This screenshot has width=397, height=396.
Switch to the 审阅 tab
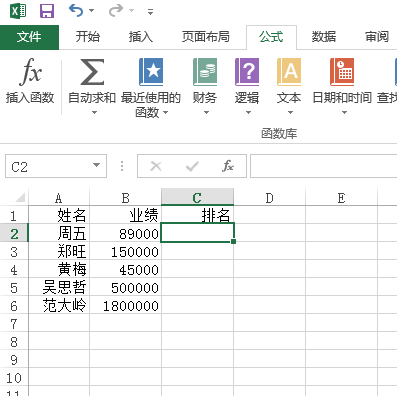pos(377,37)
